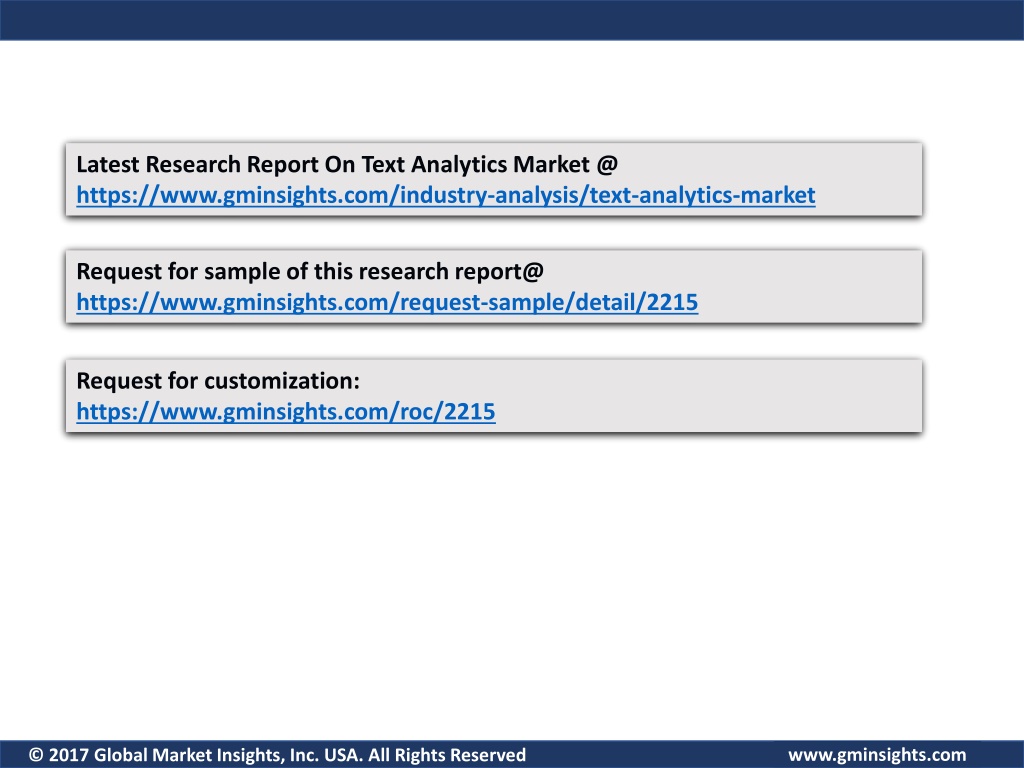Open the request-sample/detail/2215 link

coord(387,302)
